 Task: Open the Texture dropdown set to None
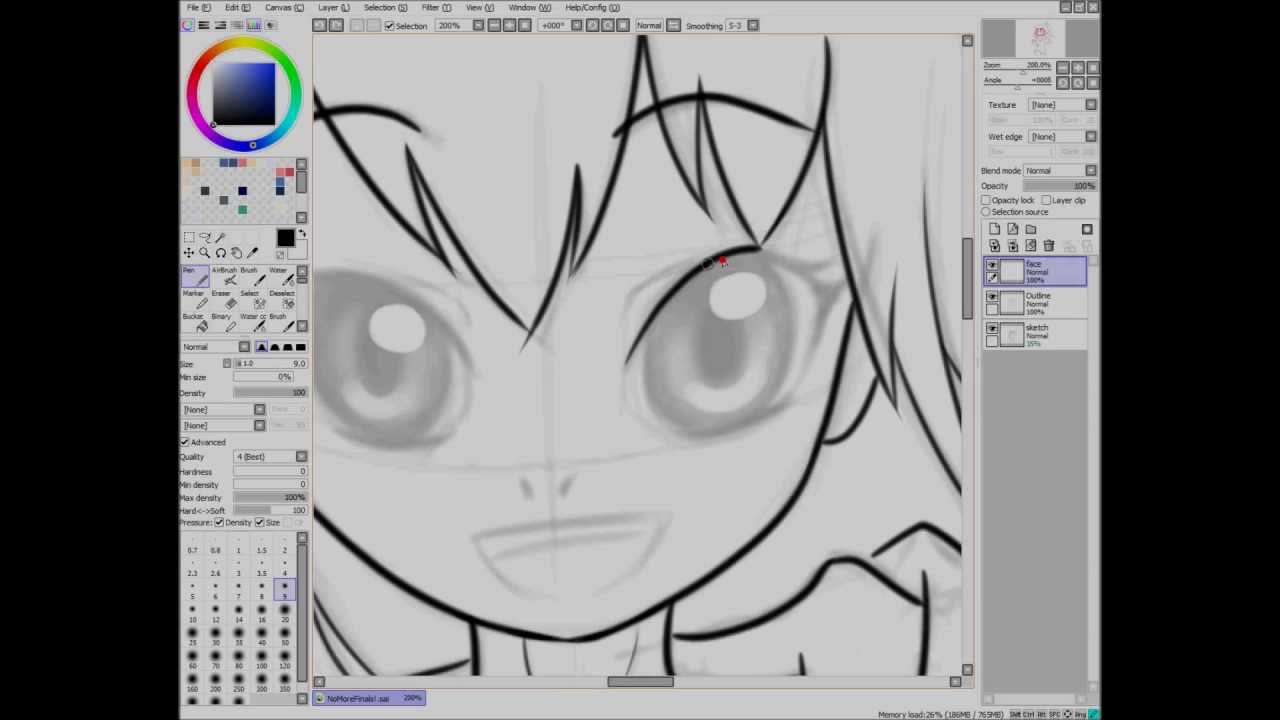pos(1089,104)
